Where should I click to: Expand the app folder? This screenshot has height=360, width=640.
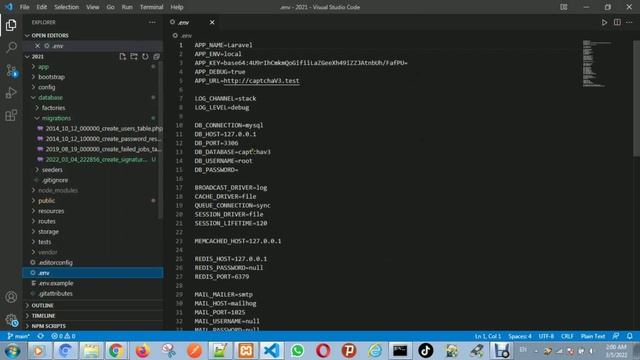point(93,67)
